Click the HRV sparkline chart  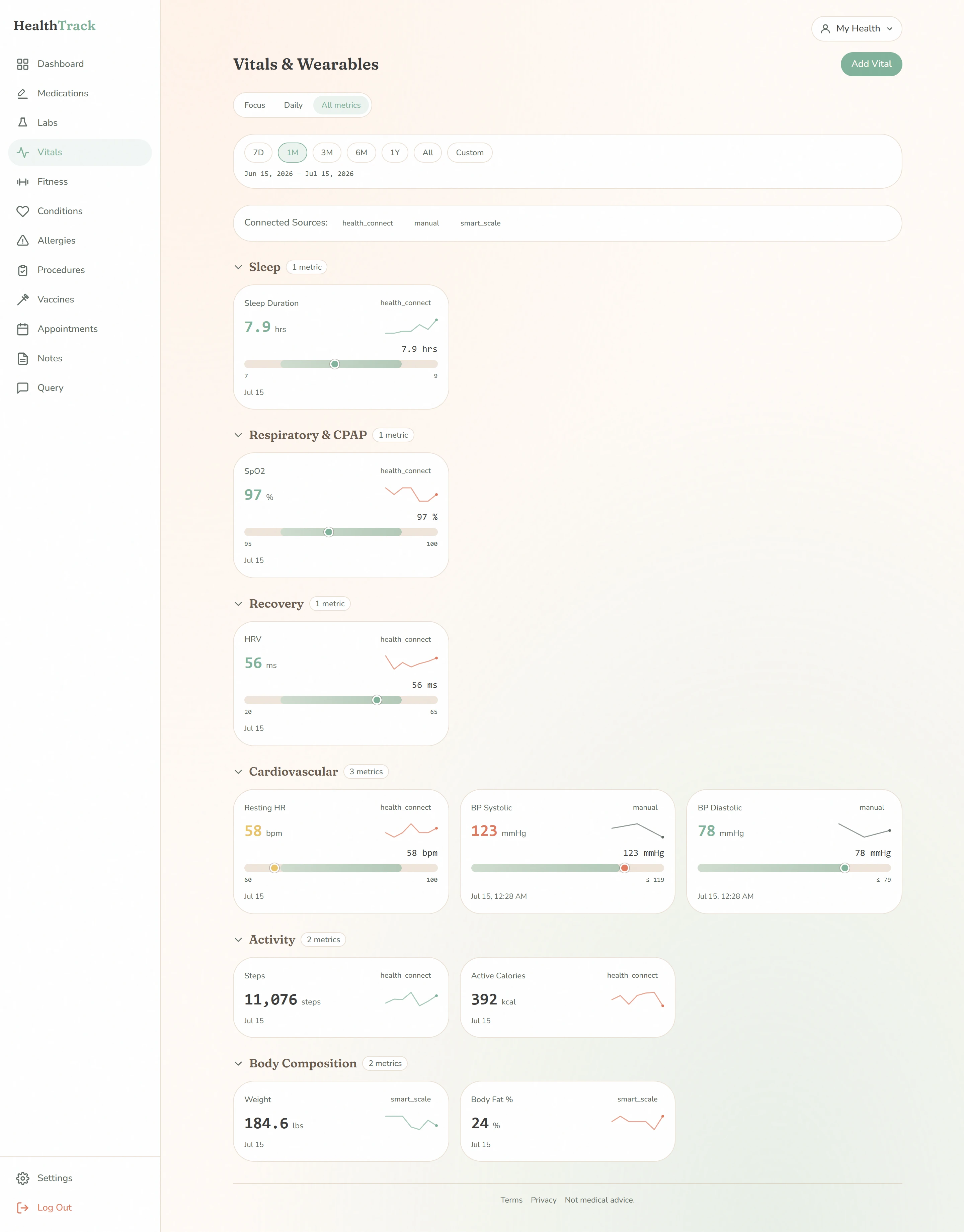pos(411,662)
